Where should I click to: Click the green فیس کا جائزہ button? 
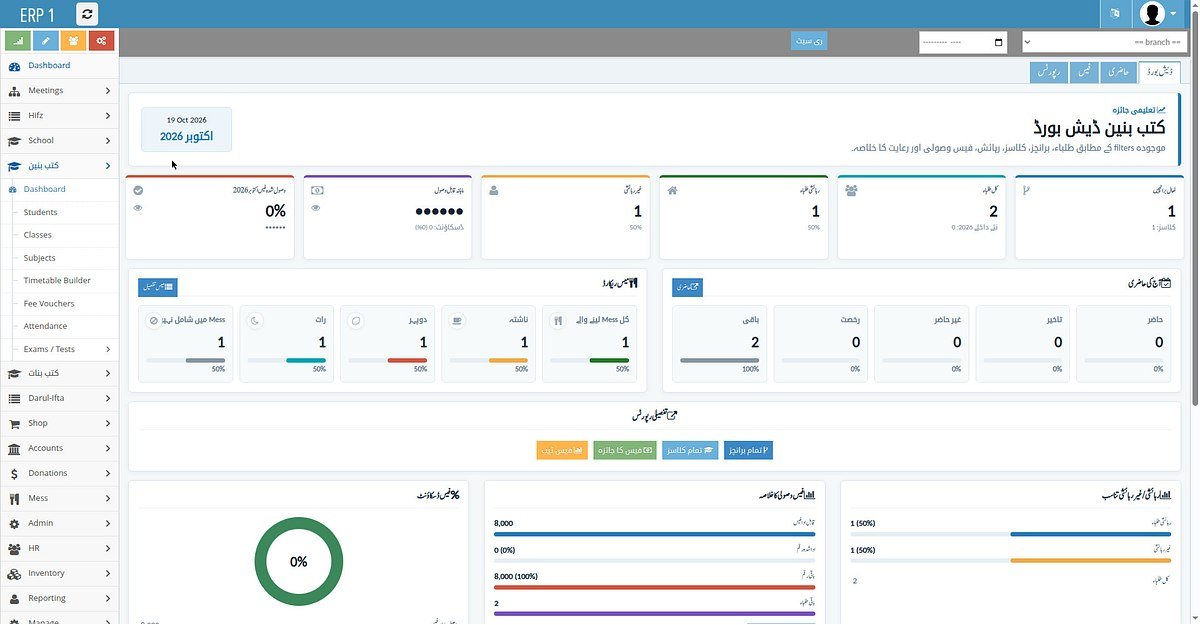pos(625,450)
